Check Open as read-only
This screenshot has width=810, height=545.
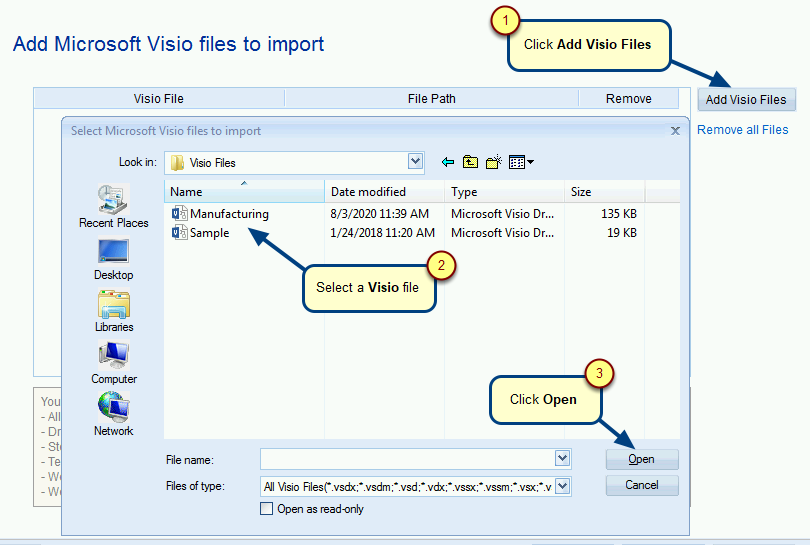point(267,509)
